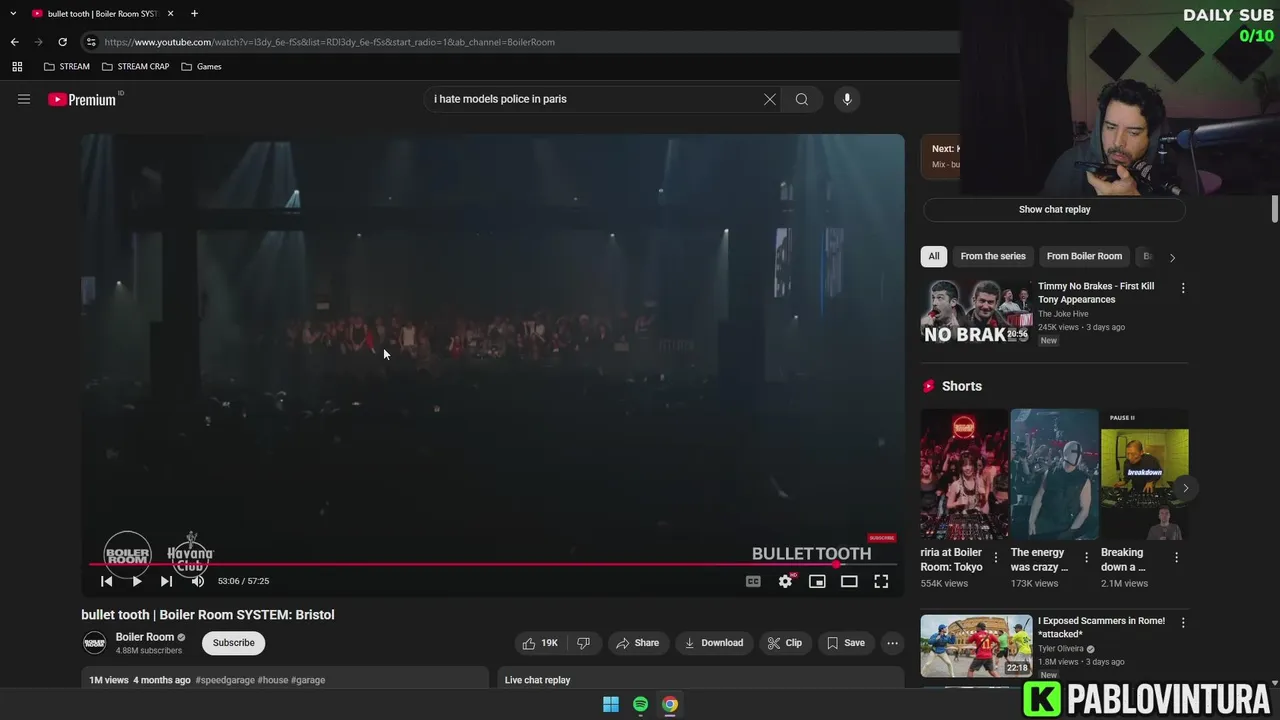Click the browser address bar
The width and height of the screenshot is (1280, 720).
[520, 42]
